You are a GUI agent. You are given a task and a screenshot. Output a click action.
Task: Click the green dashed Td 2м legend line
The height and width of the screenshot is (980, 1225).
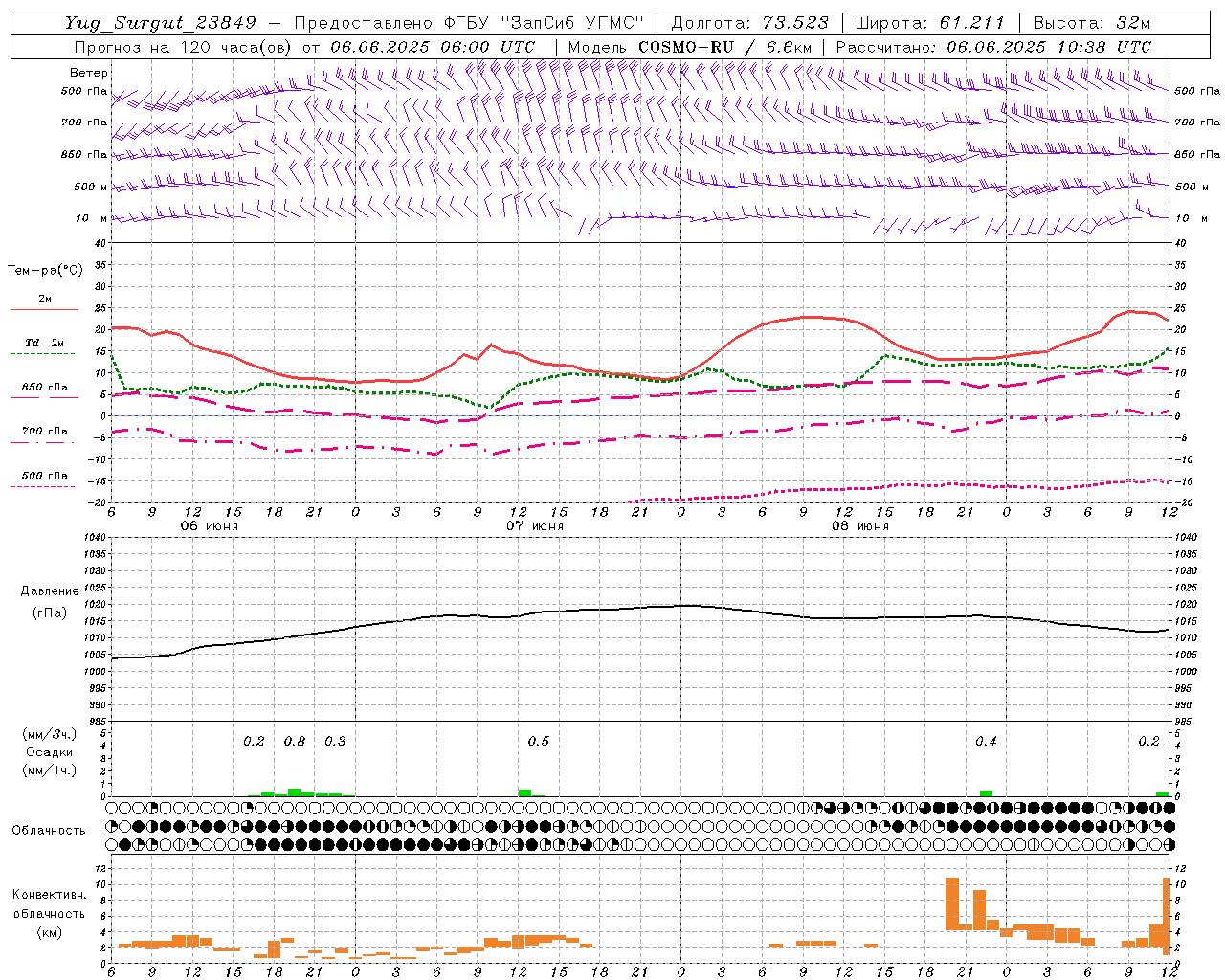[44, 353]
